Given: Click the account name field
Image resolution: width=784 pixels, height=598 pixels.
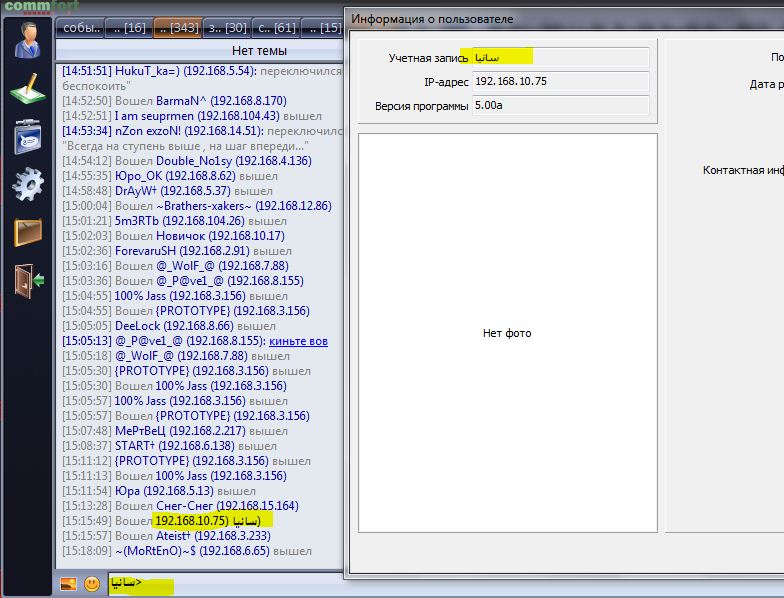Looking at the screenshot, I should point(560,58).
